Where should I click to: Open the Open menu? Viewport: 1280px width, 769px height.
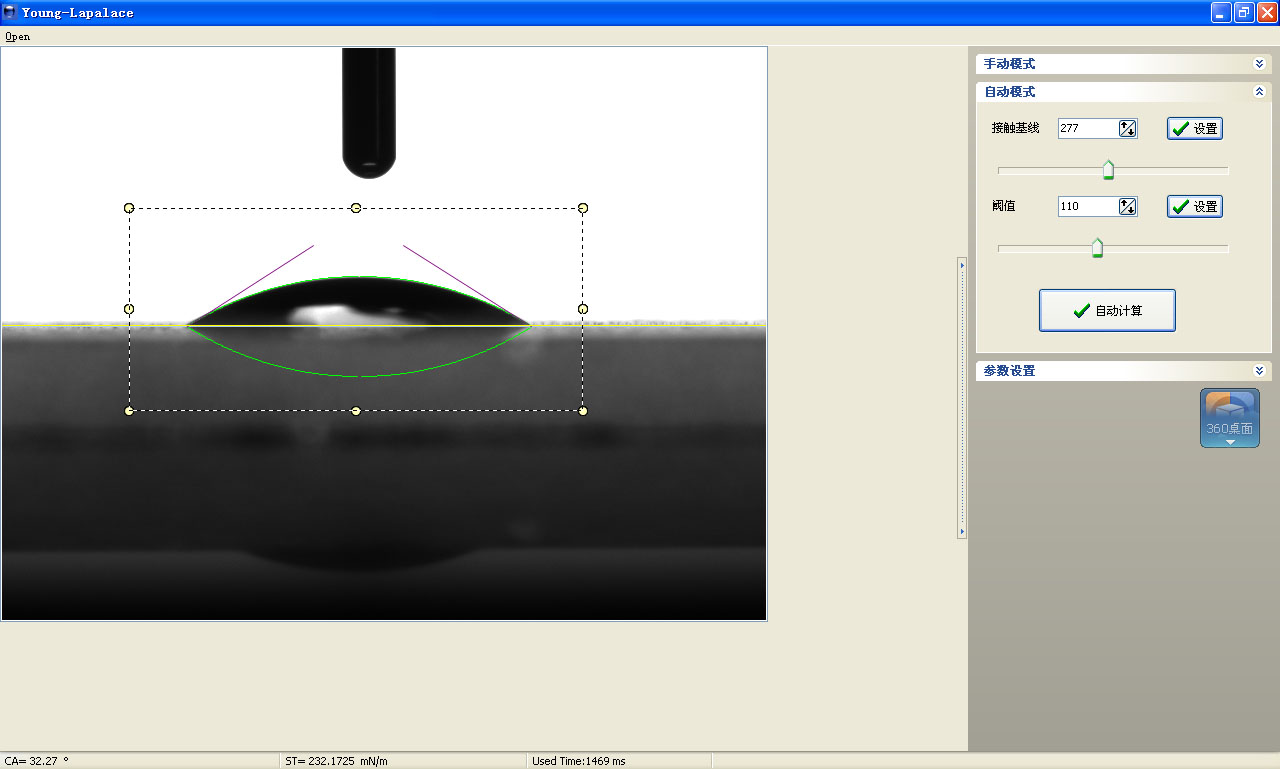(x=17, y=36)
